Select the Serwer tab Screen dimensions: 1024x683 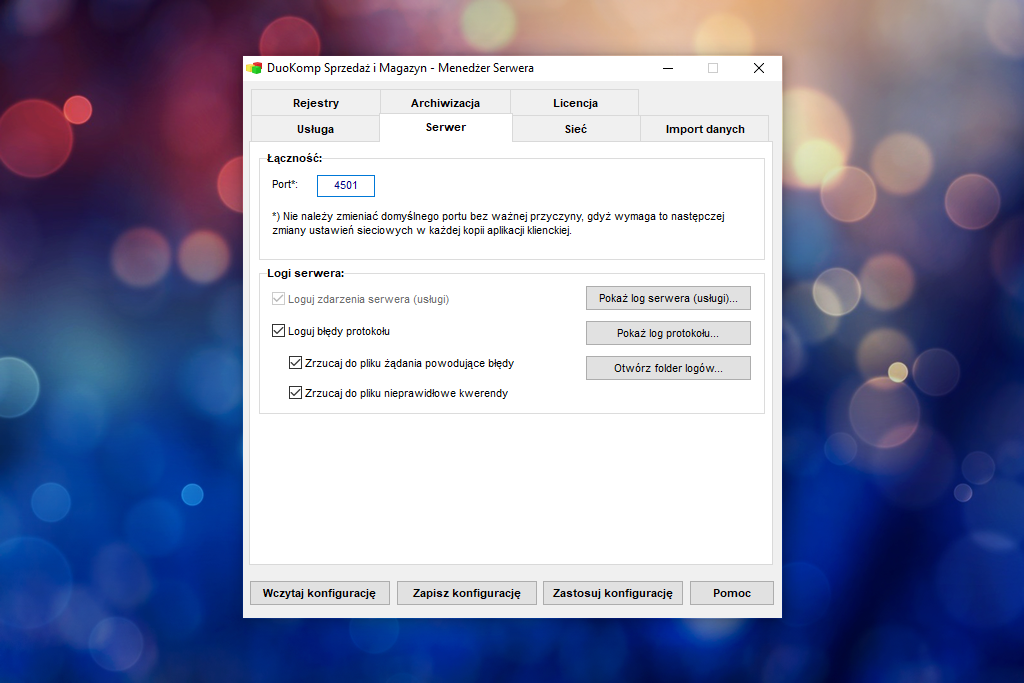pyautogui.click(x=446, y=127)
